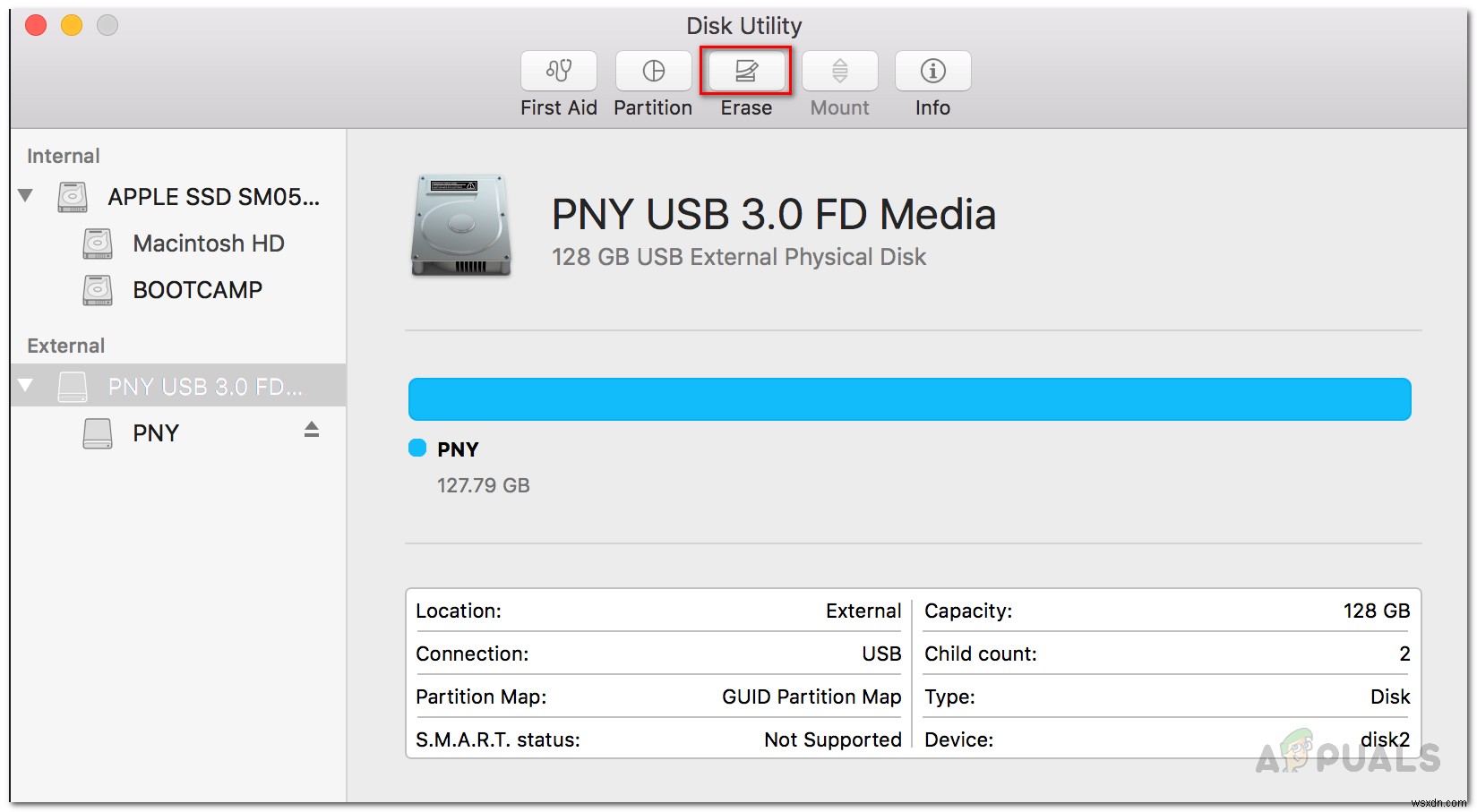The height and width of the screenshot is (812, 1477).
Task: Click the PNY USB 3.0 FD Media title
Action: point(773,215)
